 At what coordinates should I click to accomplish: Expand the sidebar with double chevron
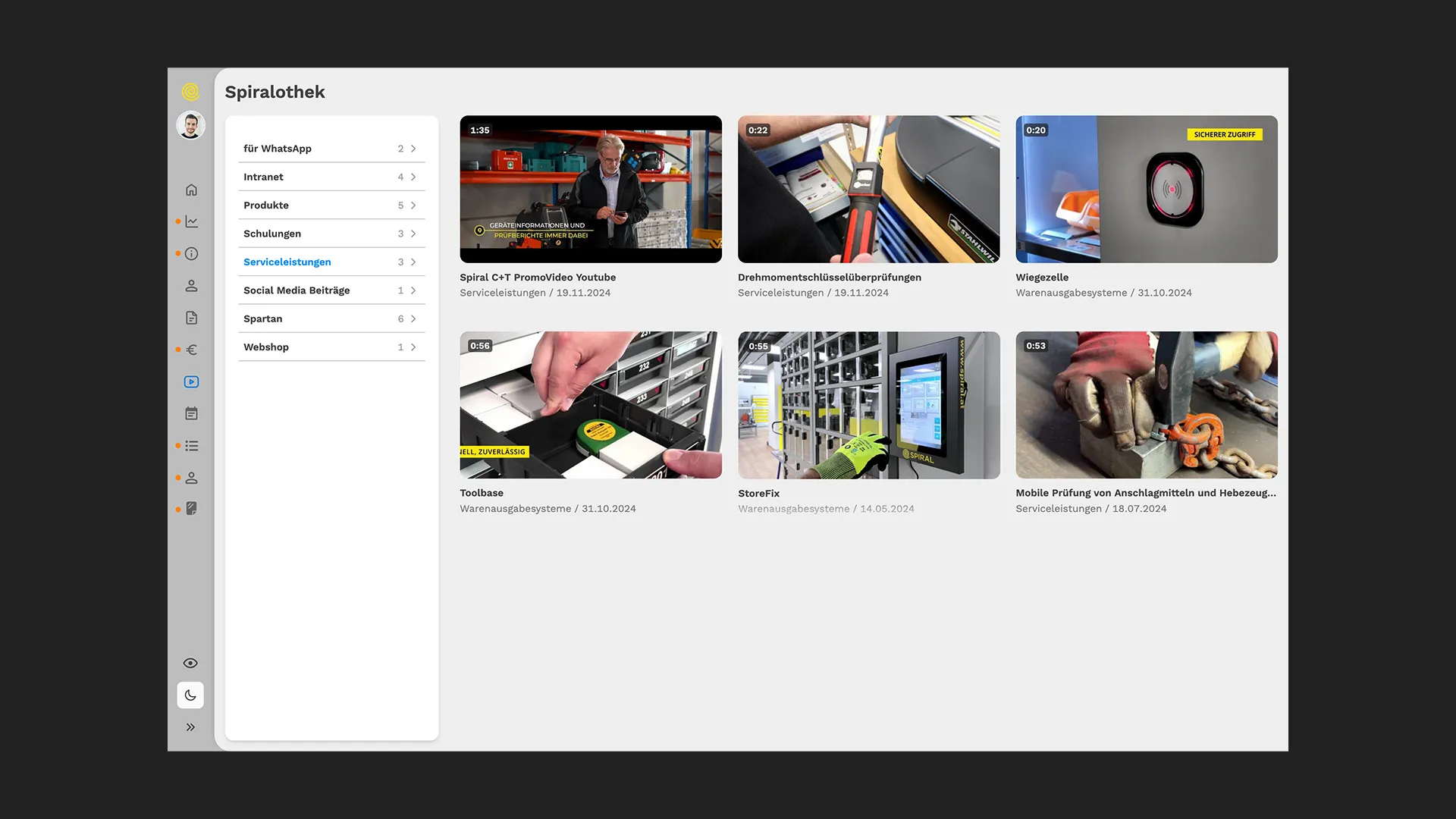[190, 727]
